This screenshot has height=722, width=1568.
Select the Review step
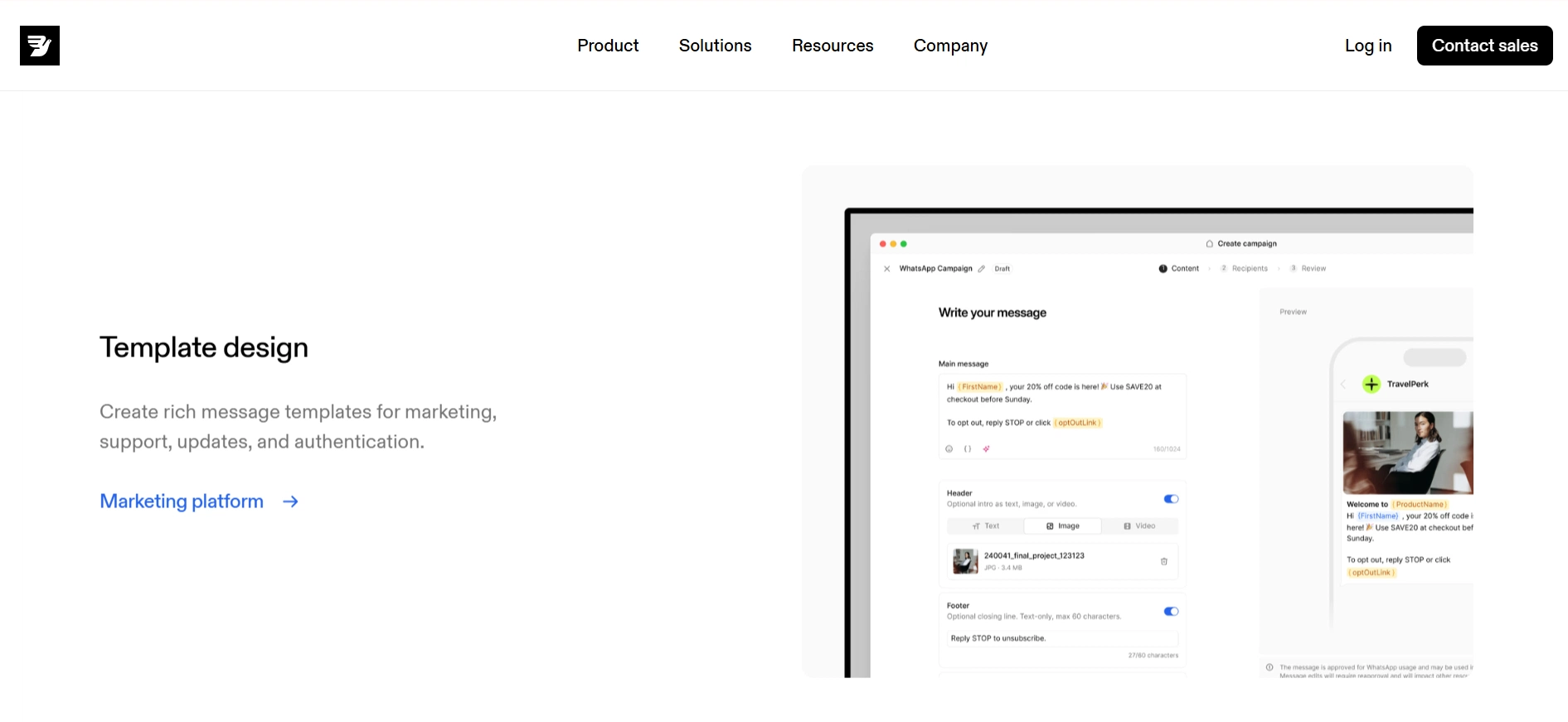pyautogui.click(x=1308, y=269)
